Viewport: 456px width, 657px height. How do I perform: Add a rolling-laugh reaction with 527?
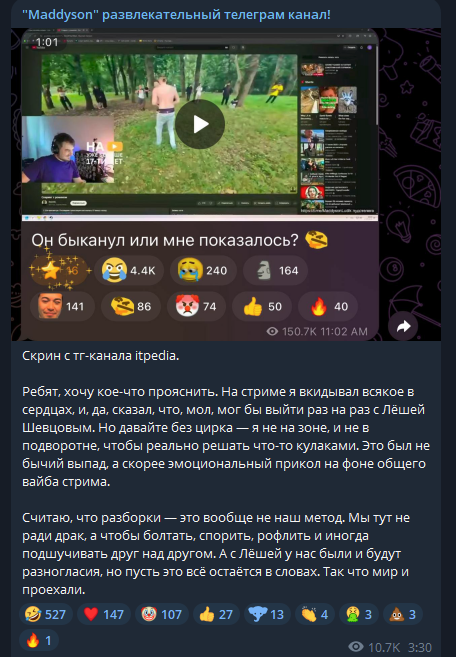[x=46, y=614]
